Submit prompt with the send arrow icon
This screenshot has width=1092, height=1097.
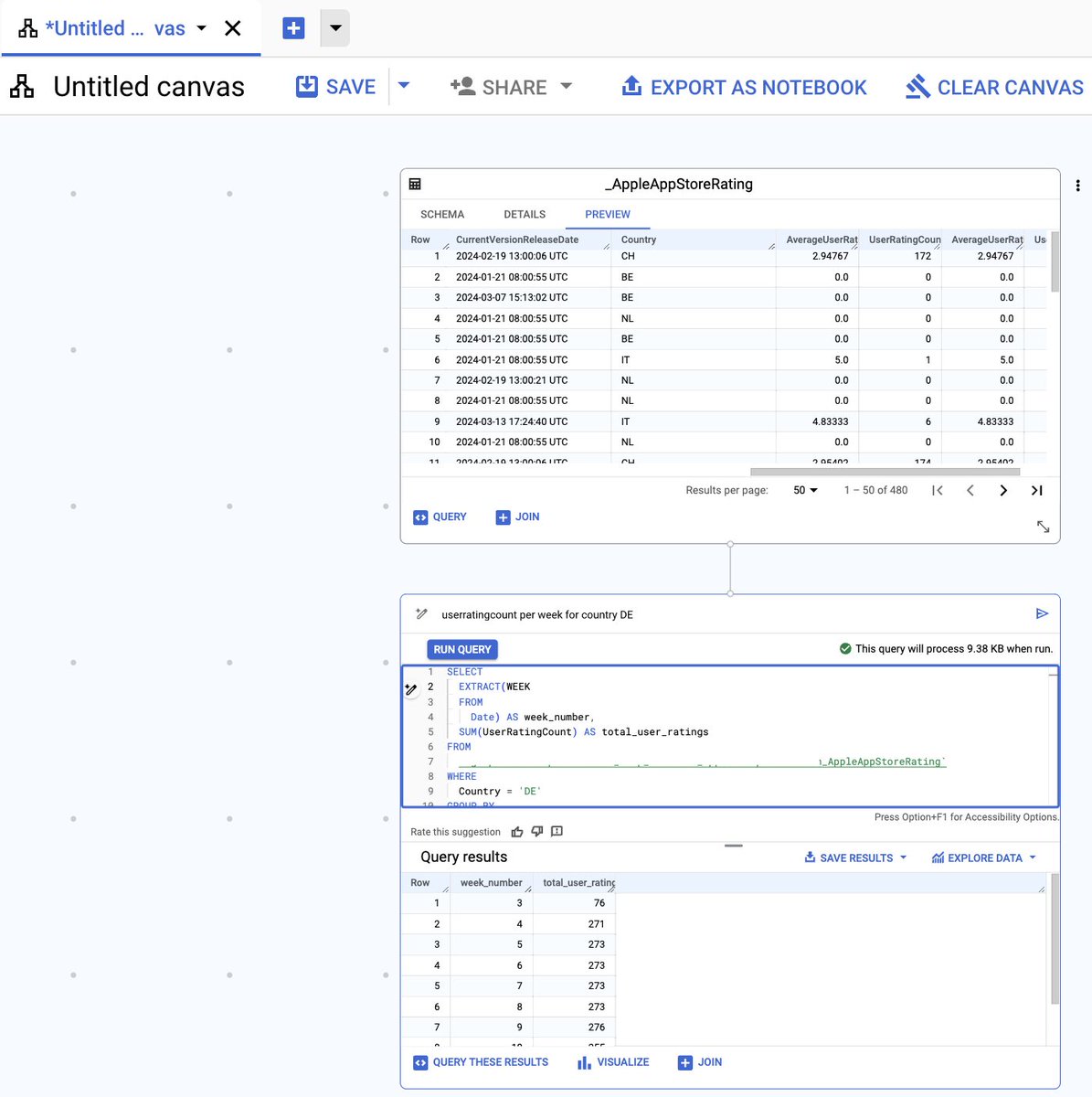[x=1043, y=613]
